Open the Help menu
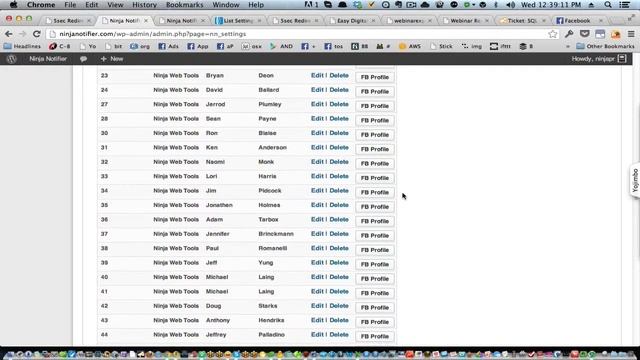Screen dimensions: 640x360 coord(256,5)
